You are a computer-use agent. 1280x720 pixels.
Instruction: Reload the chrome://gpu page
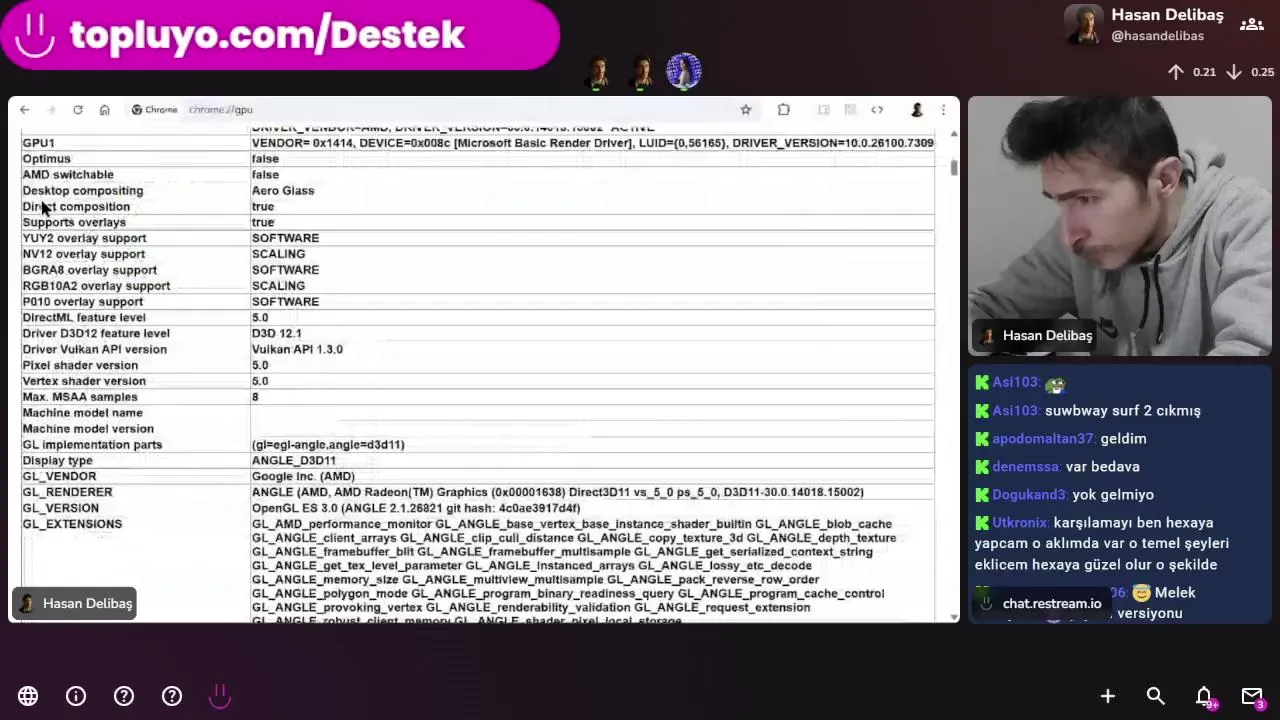click(x=78, y=110)
